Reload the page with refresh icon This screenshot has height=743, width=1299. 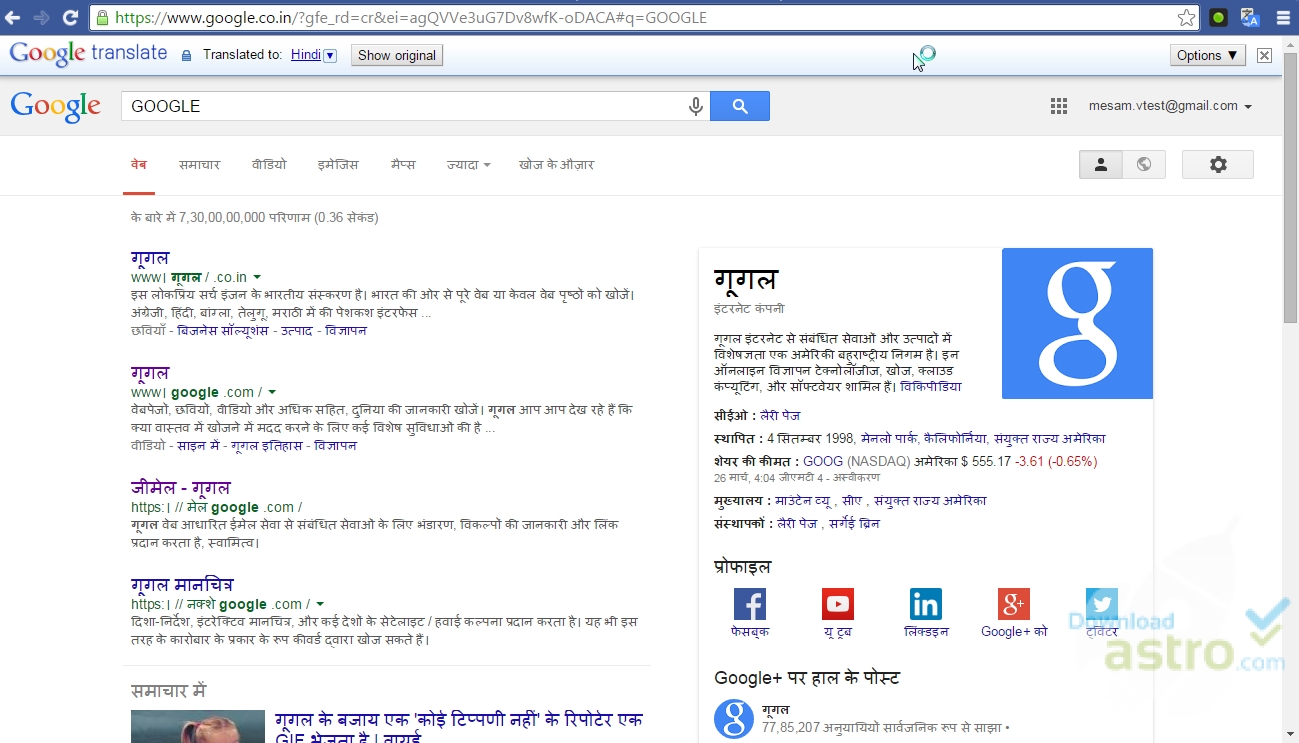click(70, 17)
